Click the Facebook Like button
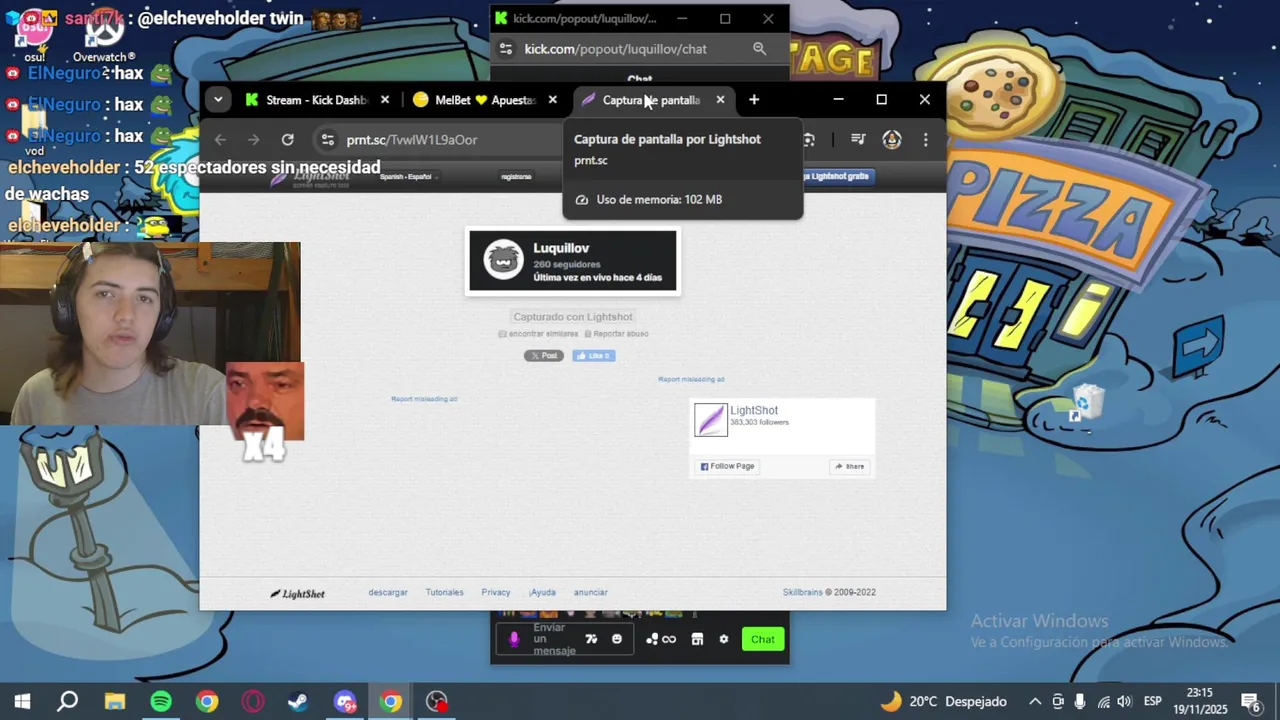Viewport: 1280px width, 720px height. pyautogui.click(x=594, y=356)
